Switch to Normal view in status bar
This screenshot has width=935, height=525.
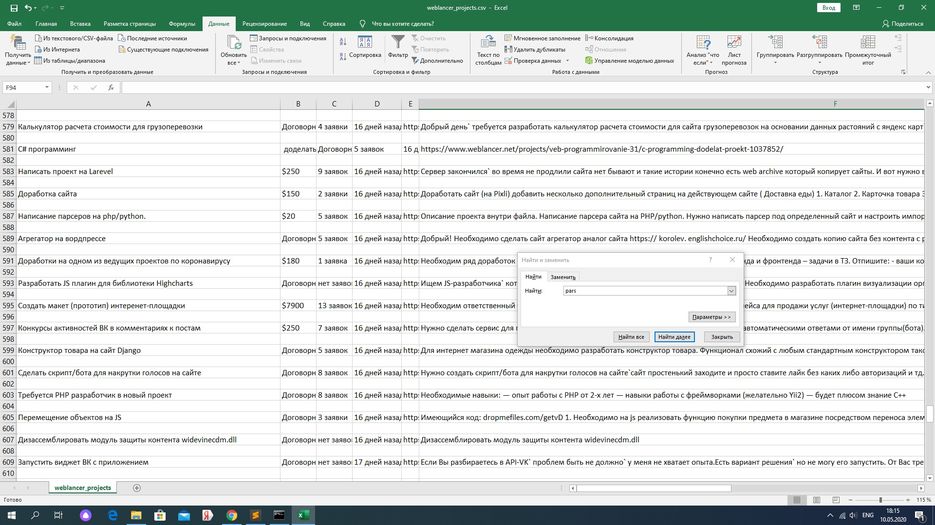797,500
